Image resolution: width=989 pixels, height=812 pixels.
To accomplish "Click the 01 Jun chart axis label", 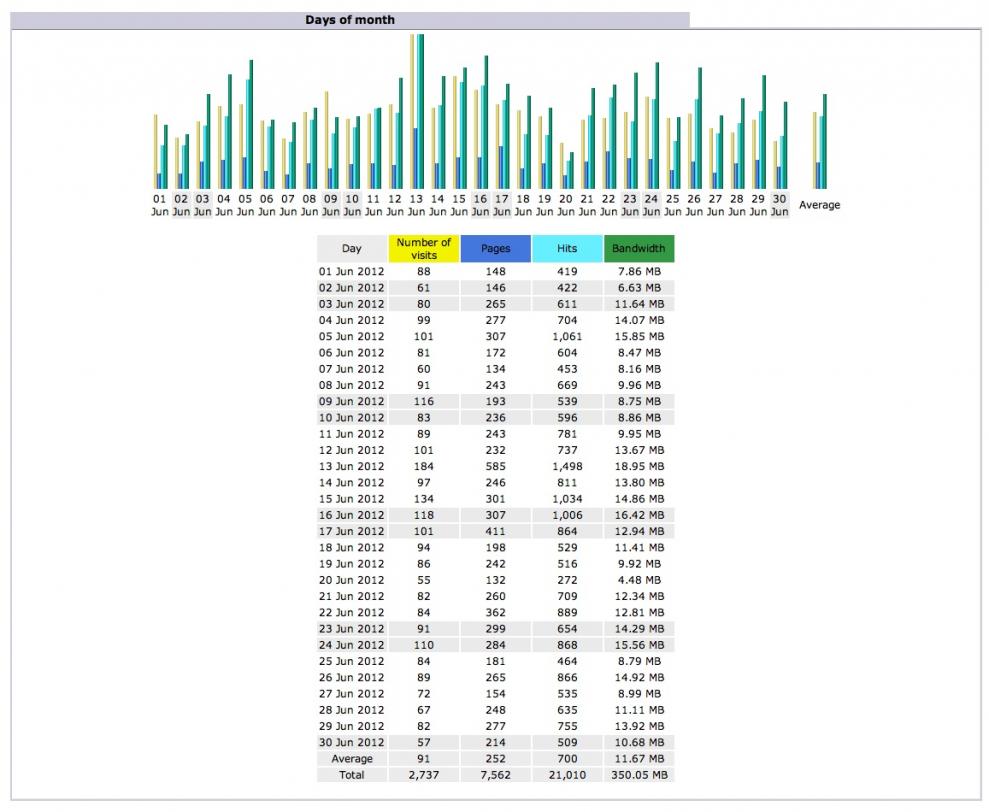I will click(160, 205).
